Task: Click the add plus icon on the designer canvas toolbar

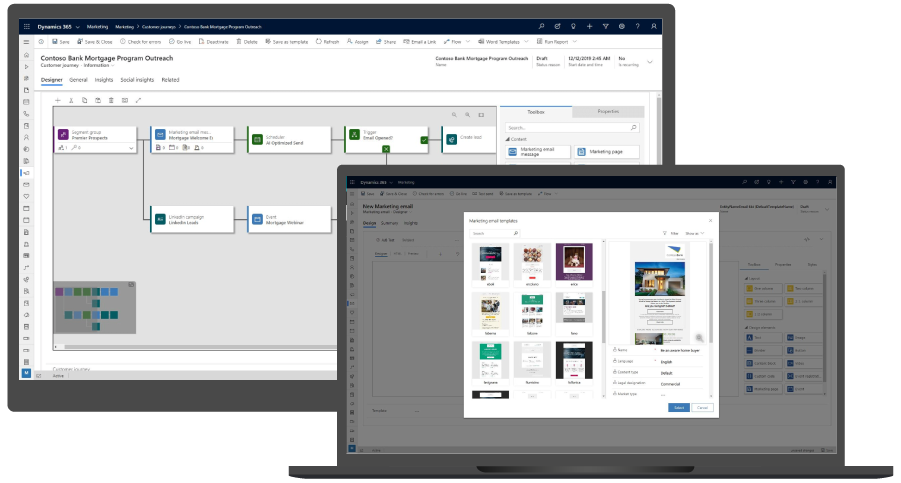Action: [x=57, y=101]
